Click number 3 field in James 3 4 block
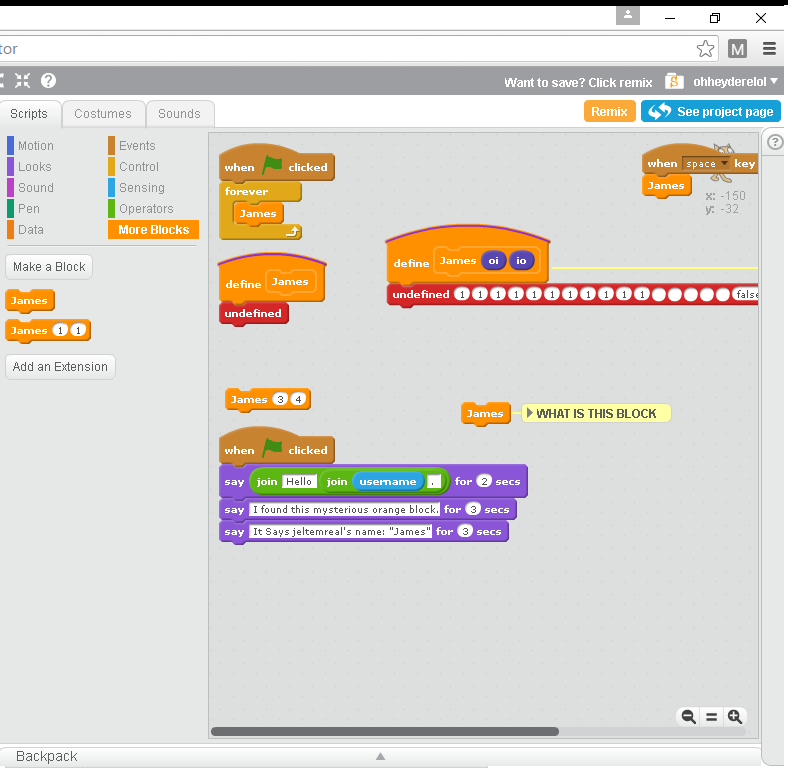This screenshot has height=768, width=788. (x=280, y=400)
